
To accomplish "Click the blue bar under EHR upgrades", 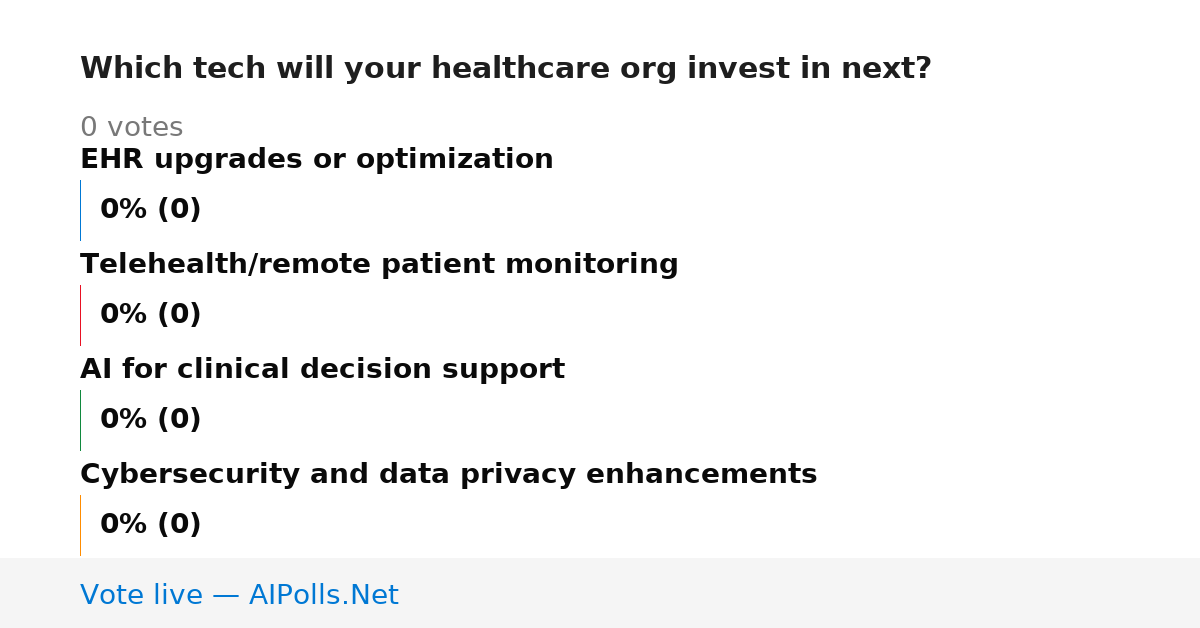I will pos(80,210).
